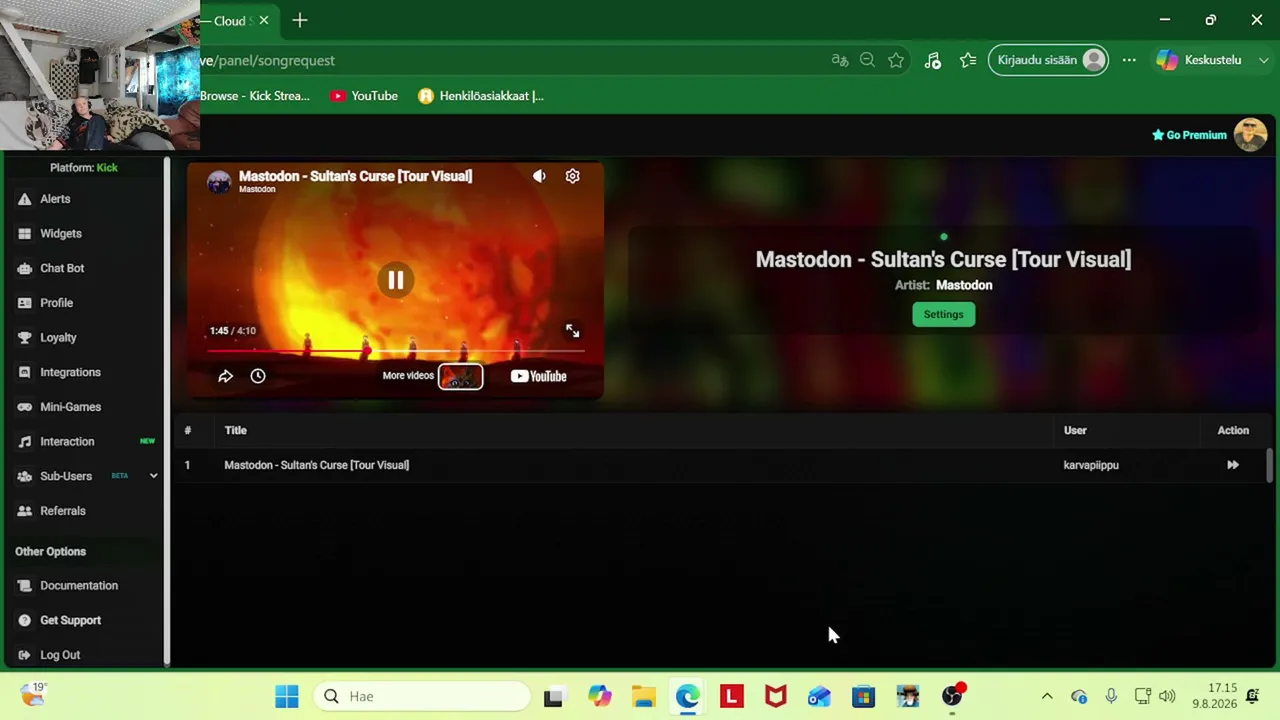This screenshot has width=1280, height=720.
Task: Click the sidebar scrollbar
Action: coord(167,410)
